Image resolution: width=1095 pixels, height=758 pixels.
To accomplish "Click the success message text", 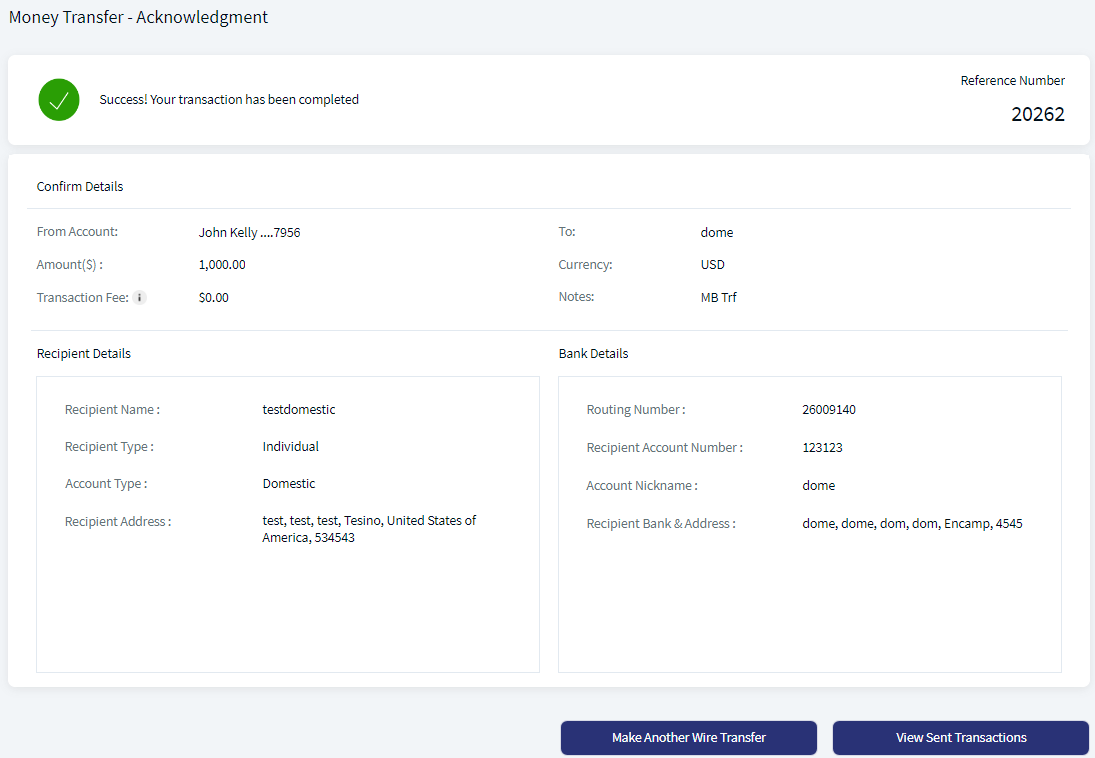I will pos(229,100).
